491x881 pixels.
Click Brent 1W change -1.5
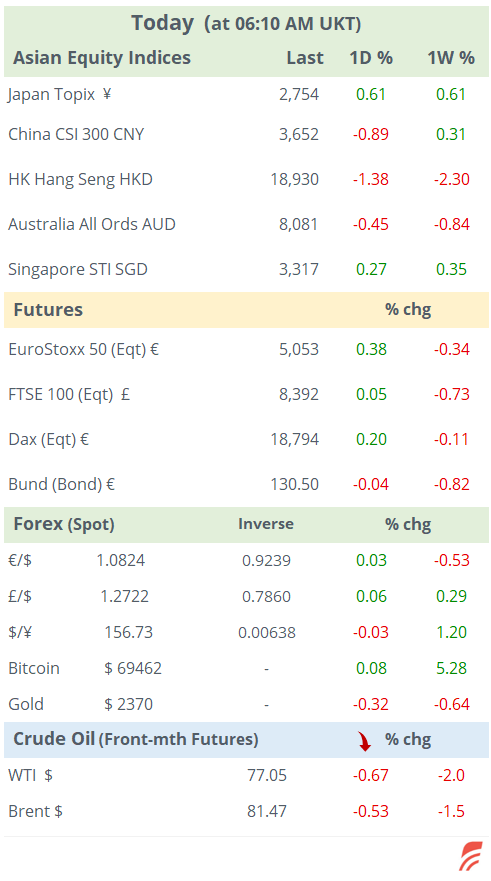[x=451, y=811]
